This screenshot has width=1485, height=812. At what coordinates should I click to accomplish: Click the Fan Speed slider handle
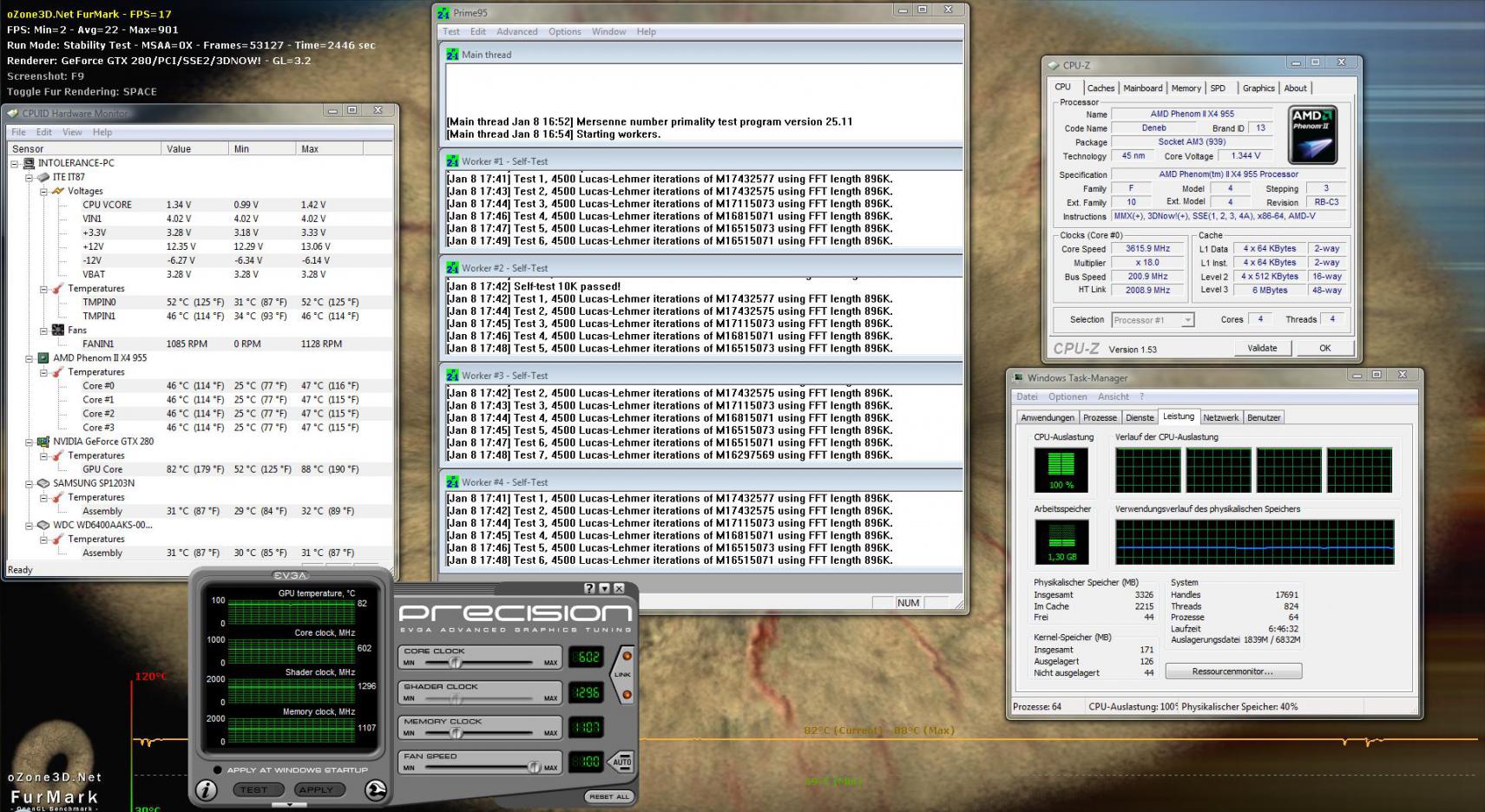coord(535,768)
